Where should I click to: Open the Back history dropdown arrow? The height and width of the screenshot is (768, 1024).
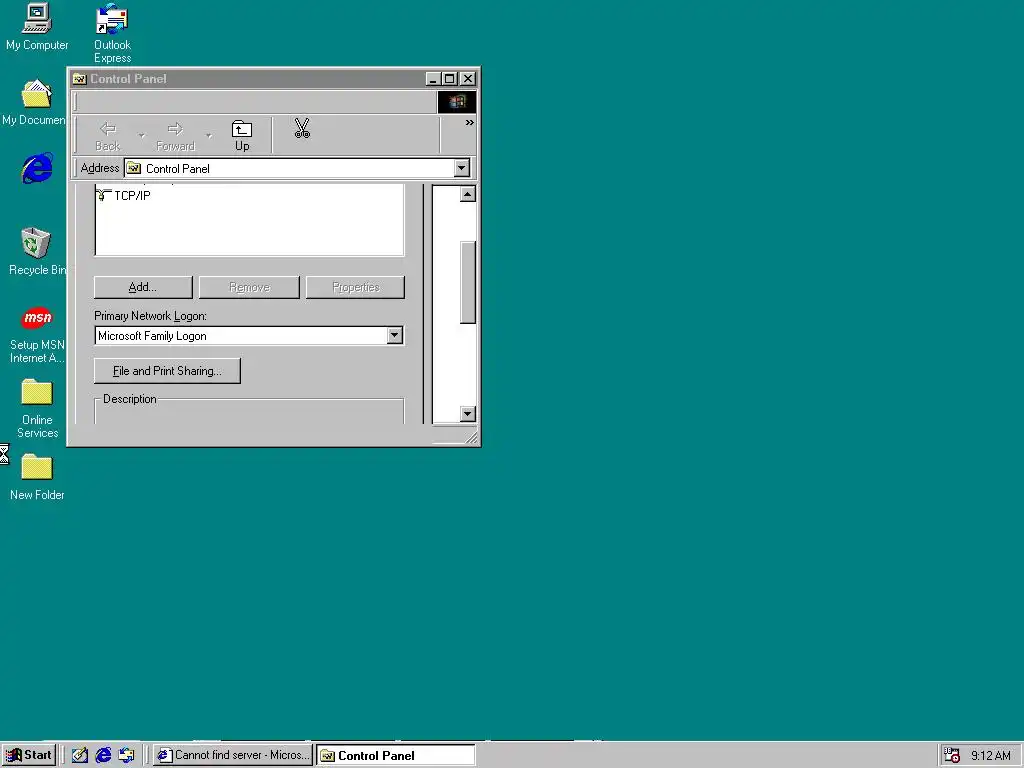pos(141,136)
